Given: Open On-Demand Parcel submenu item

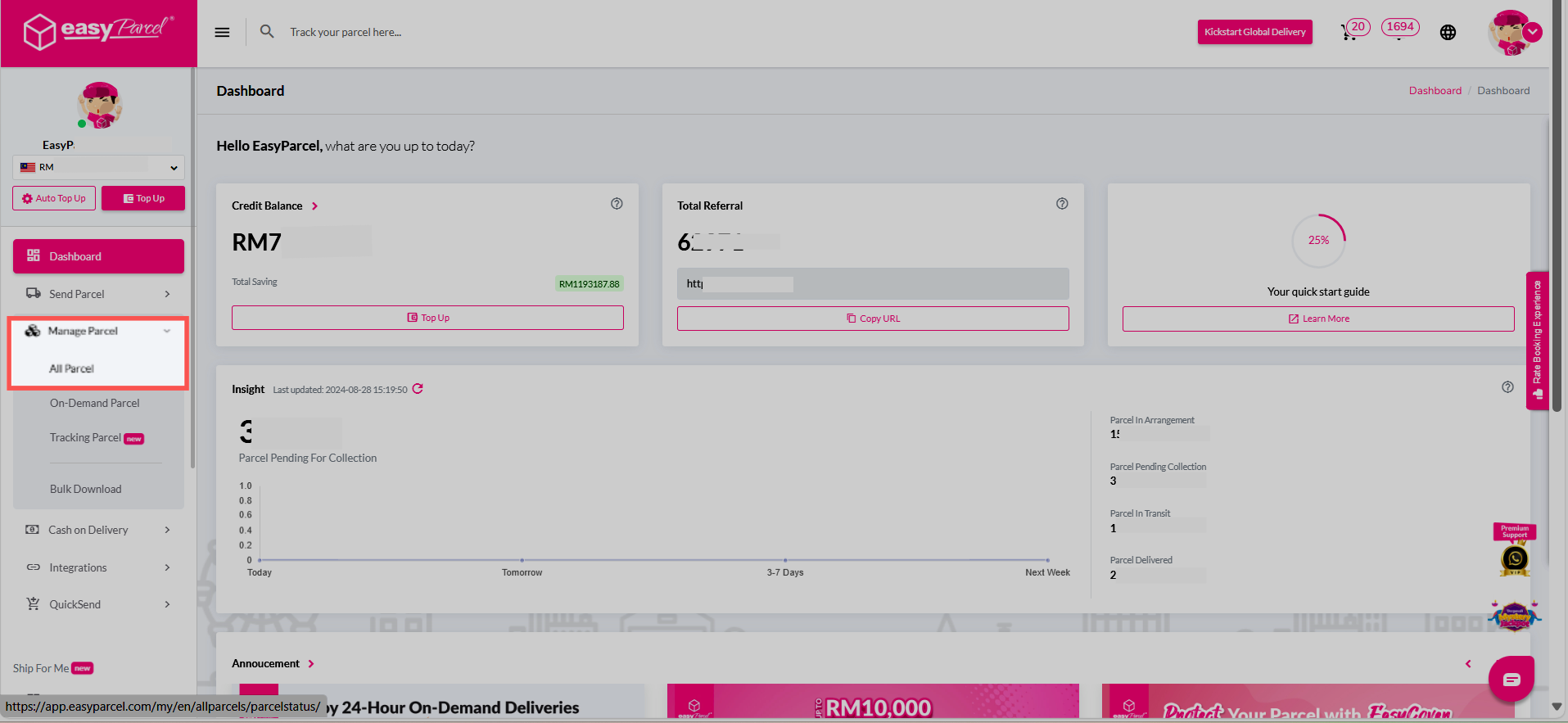Looking at the screenshot, I should (95, 403).
